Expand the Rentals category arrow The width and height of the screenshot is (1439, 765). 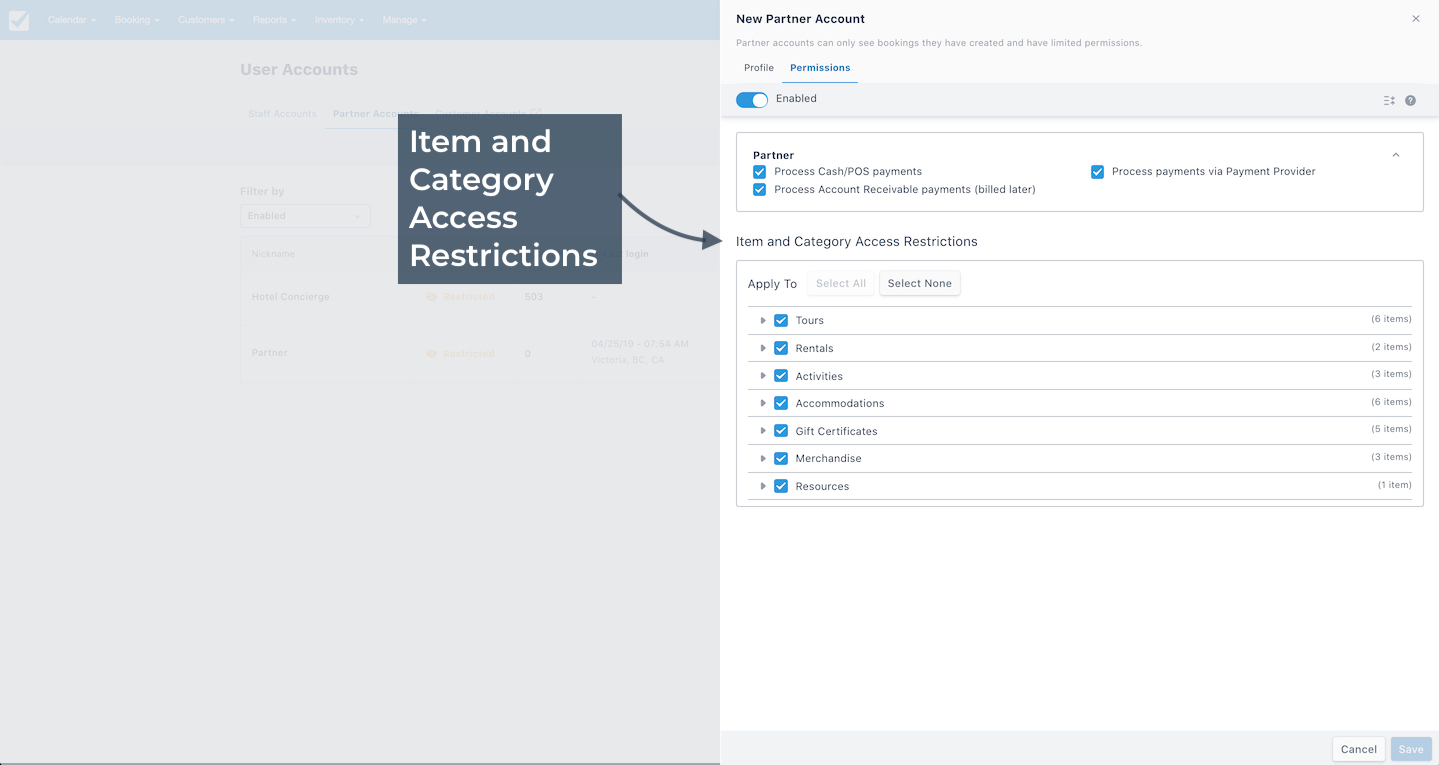[762, 348]
